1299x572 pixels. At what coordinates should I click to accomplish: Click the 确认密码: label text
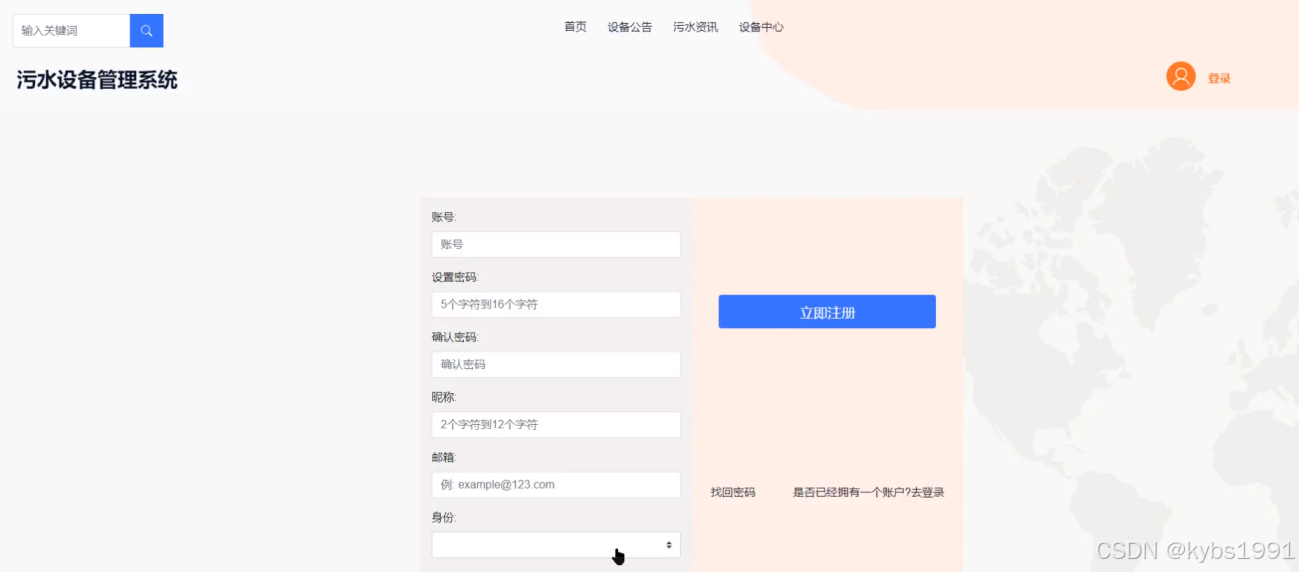coord(456,337)
